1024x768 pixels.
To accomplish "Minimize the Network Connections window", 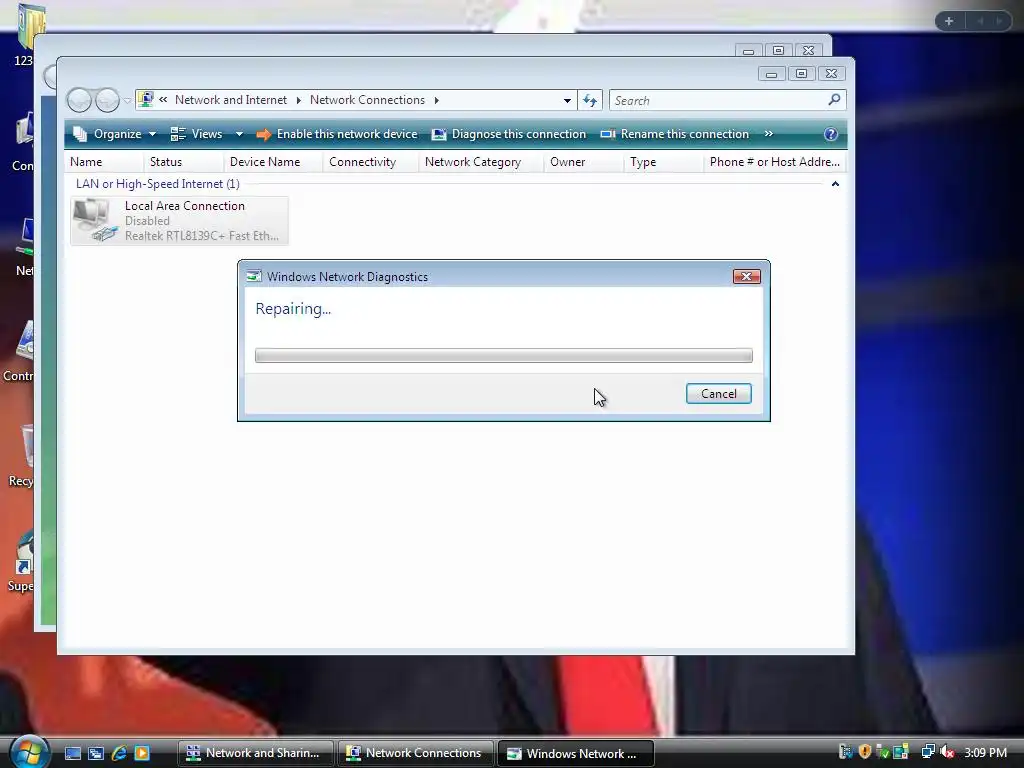I will pyautogui.click(x=771, y=74).
